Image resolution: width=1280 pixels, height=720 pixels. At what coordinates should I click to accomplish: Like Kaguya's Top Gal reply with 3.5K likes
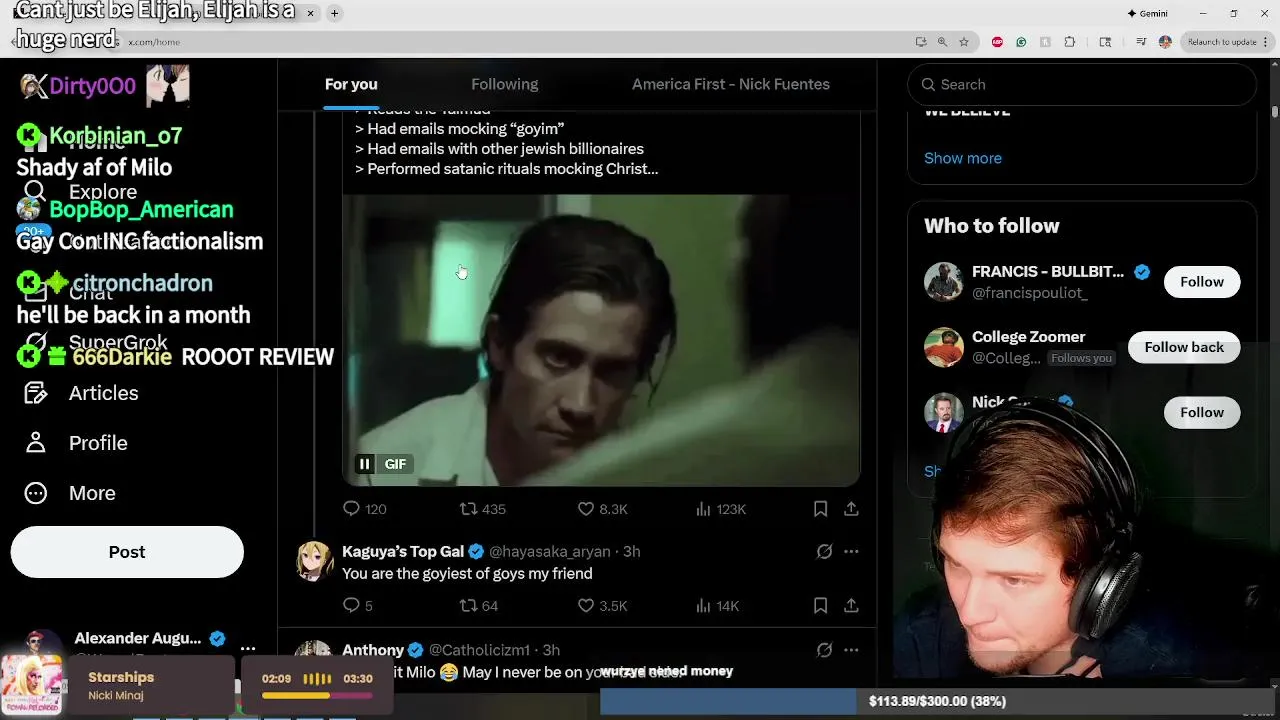tap(602, 605)
